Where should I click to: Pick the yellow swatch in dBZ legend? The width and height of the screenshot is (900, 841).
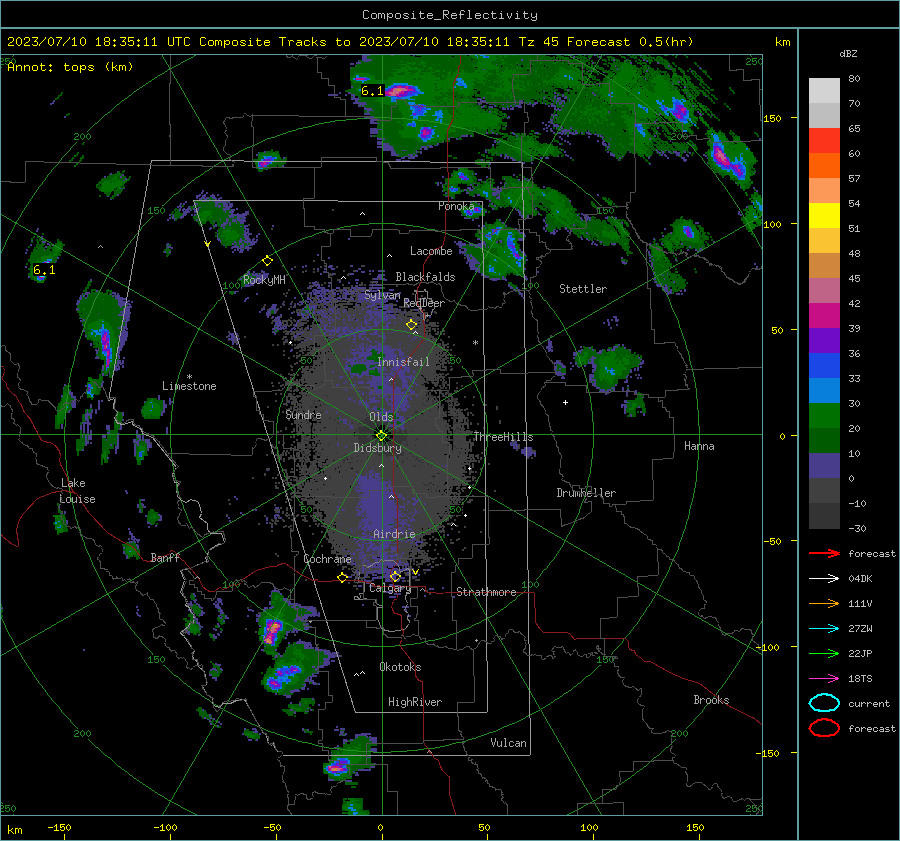click(x=824, y=216)
